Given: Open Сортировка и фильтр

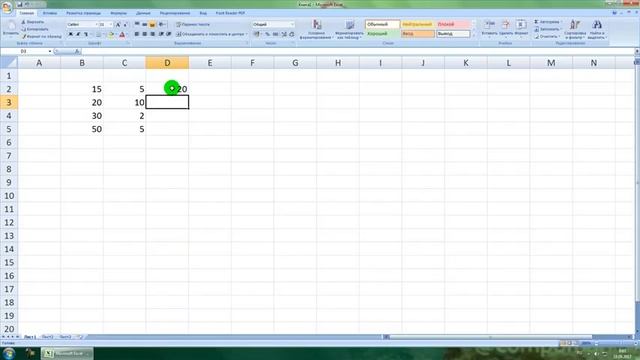Looking at the screenshot, I should coord(575,29).
